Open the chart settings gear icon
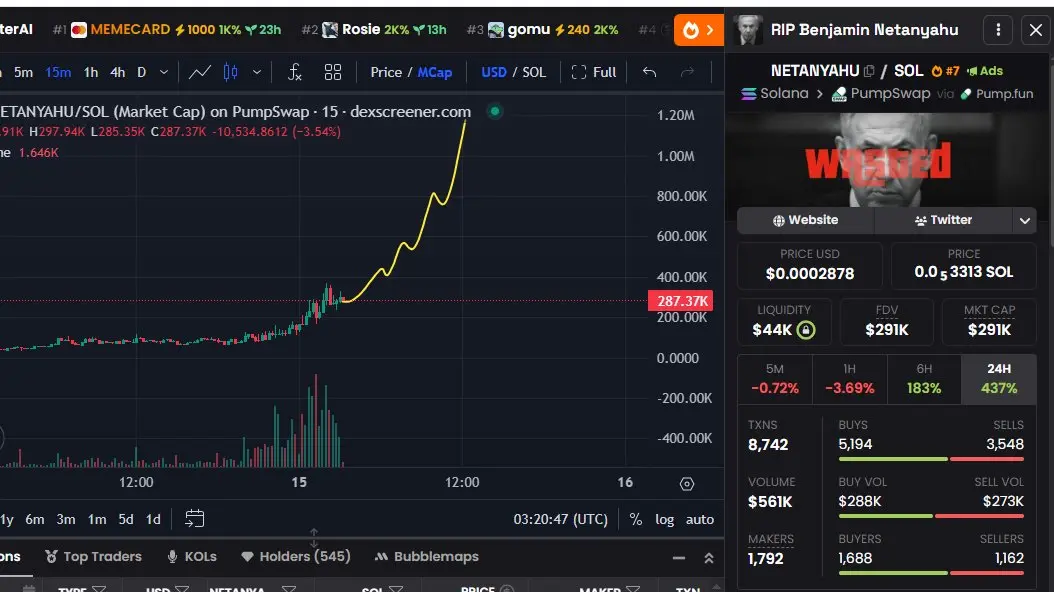 686,484
